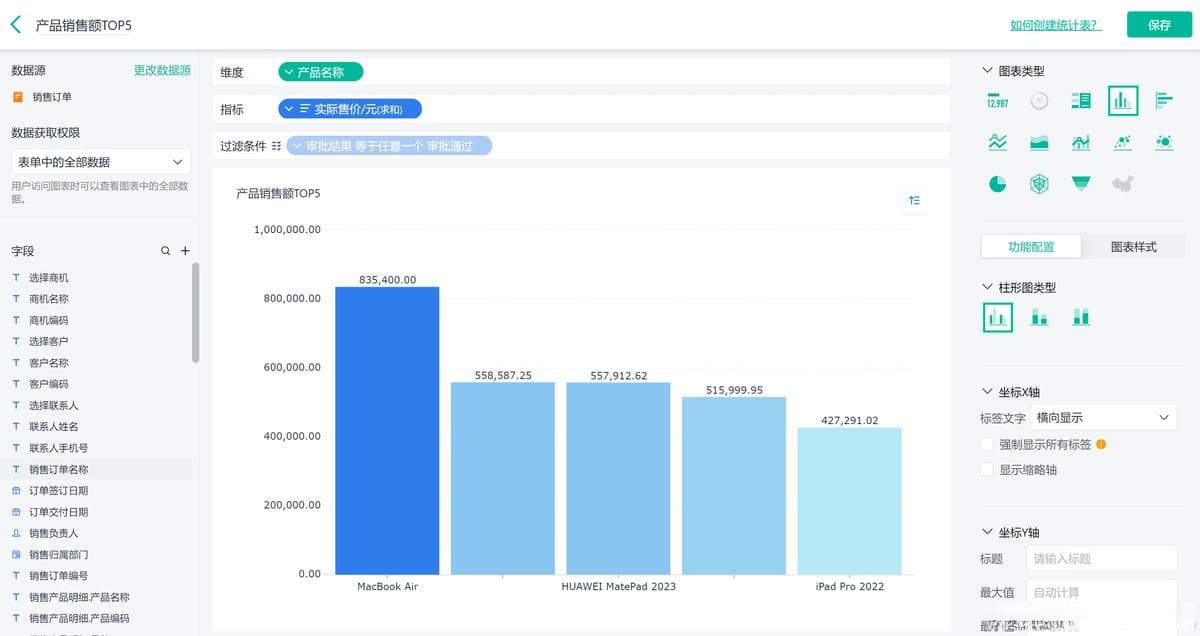Click the filter condition grid icon
Viewport: 1200px width, 636px height.
276,146
